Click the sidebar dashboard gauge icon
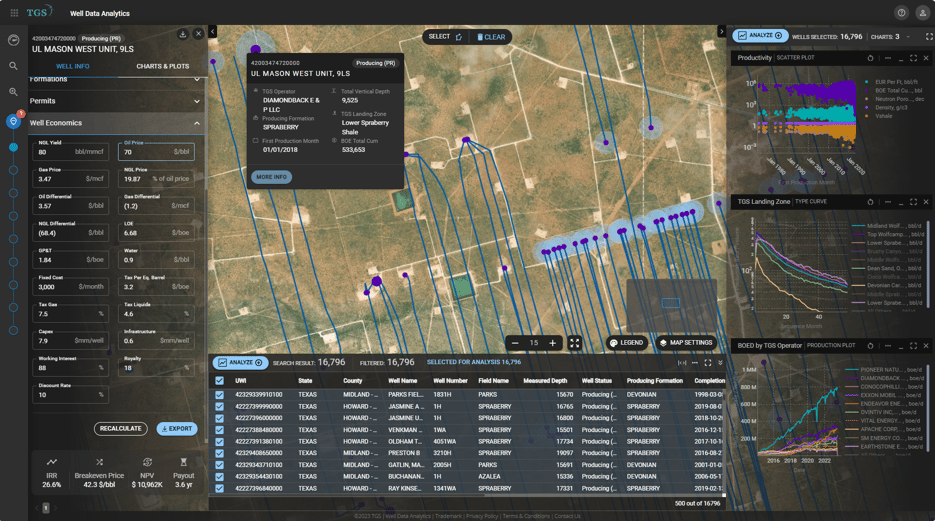The width and height of the screenshot is (935, 521). pyautogui.click(x=13, y=40)
